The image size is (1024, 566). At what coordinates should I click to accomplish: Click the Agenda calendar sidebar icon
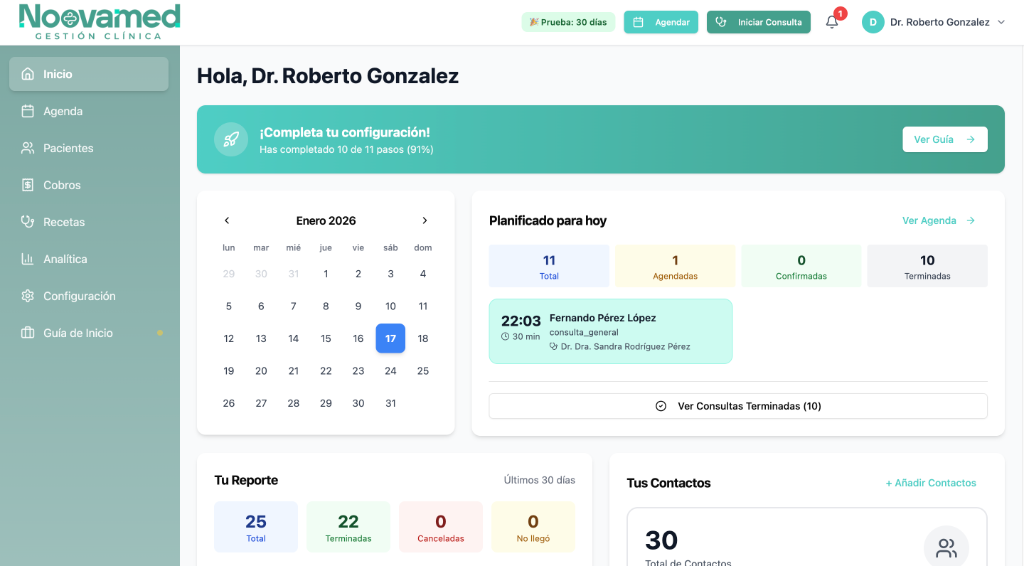[x=27, y=111]
